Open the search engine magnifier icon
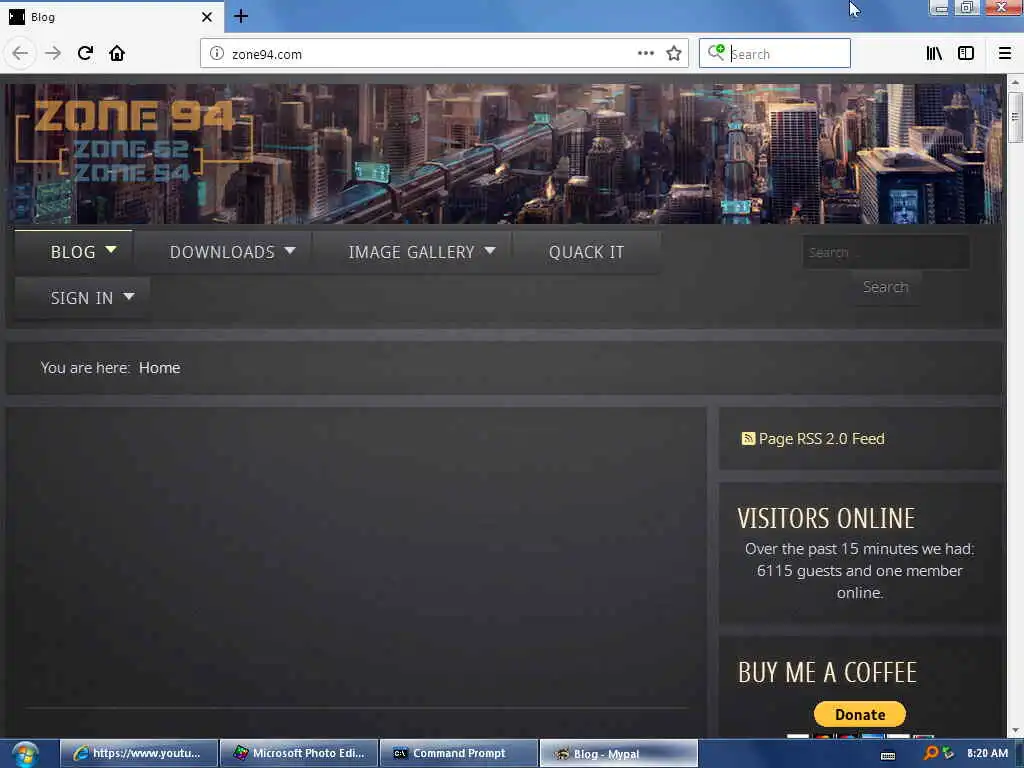The image size is (1024, 768). point(716,52)
